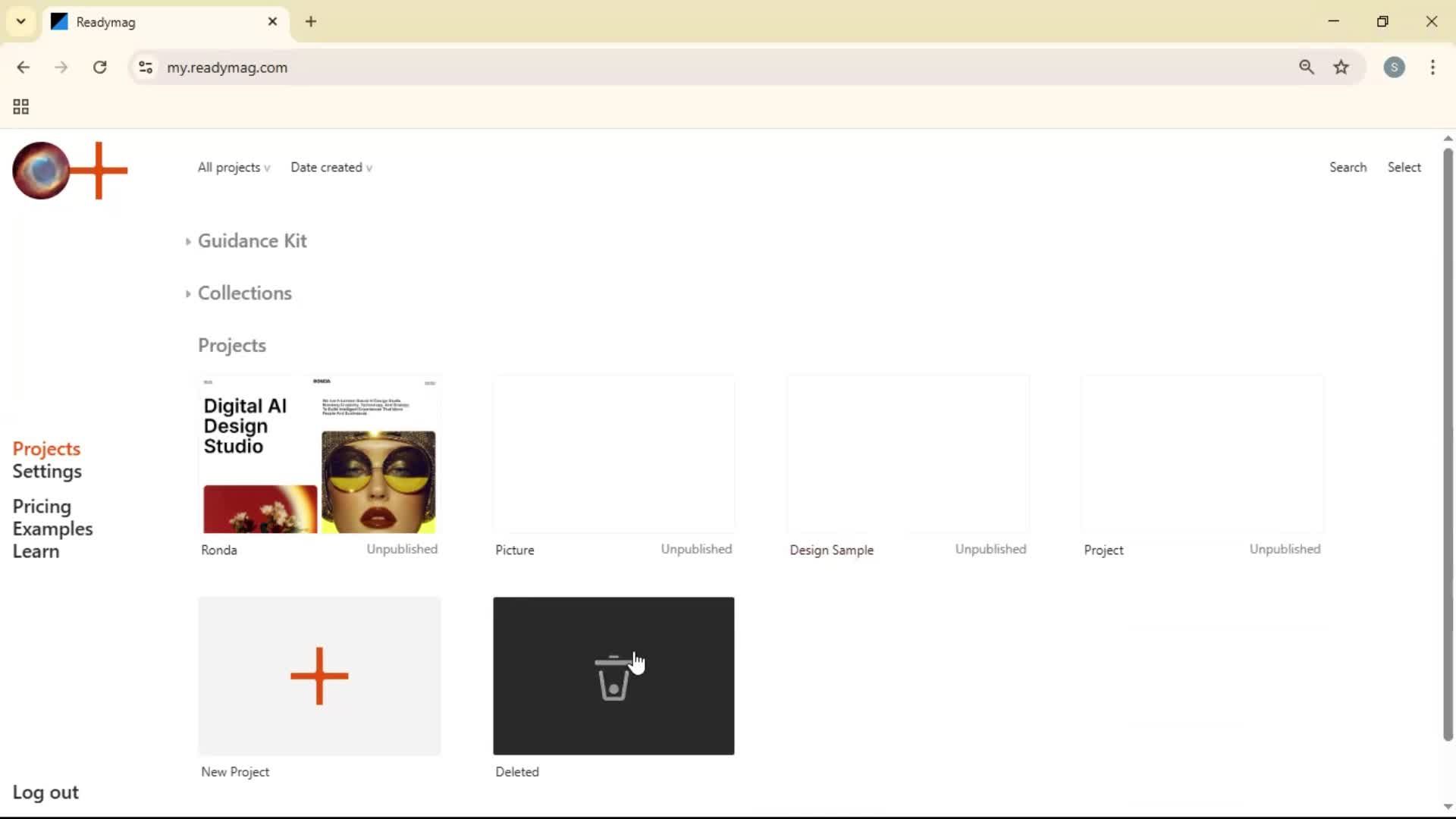Open Chrome's three-dot menu
The width and height of the screenshot is (1456, 819).
[x=1432, y=67]
